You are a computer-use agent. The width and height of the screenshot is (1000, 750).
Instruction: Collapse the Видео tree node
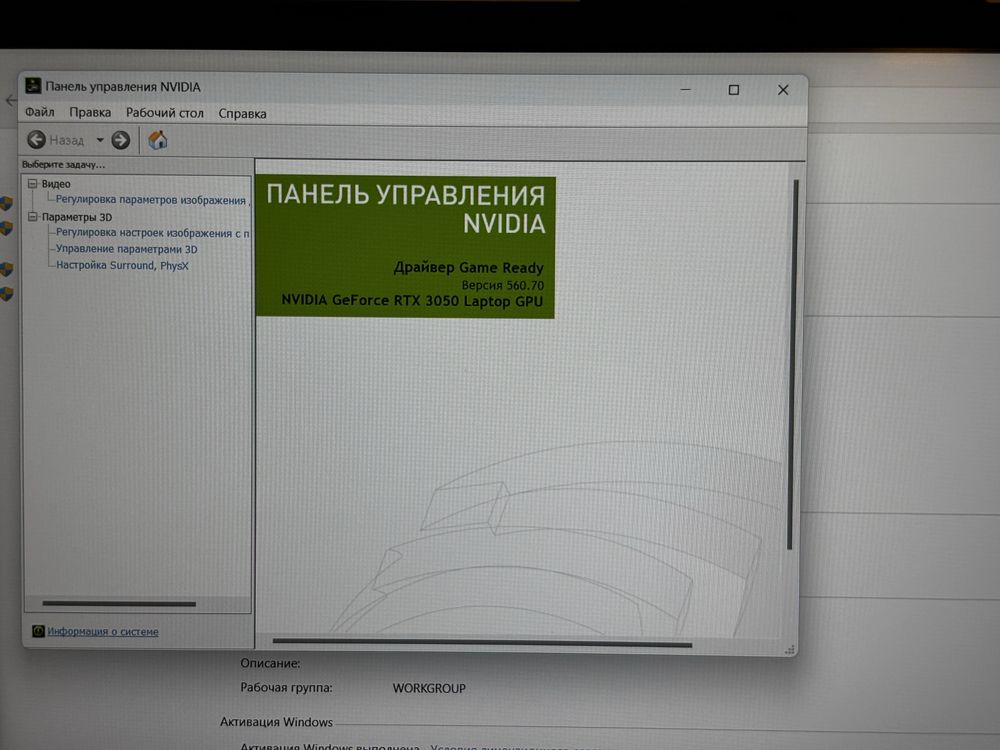tap(33, 184)
